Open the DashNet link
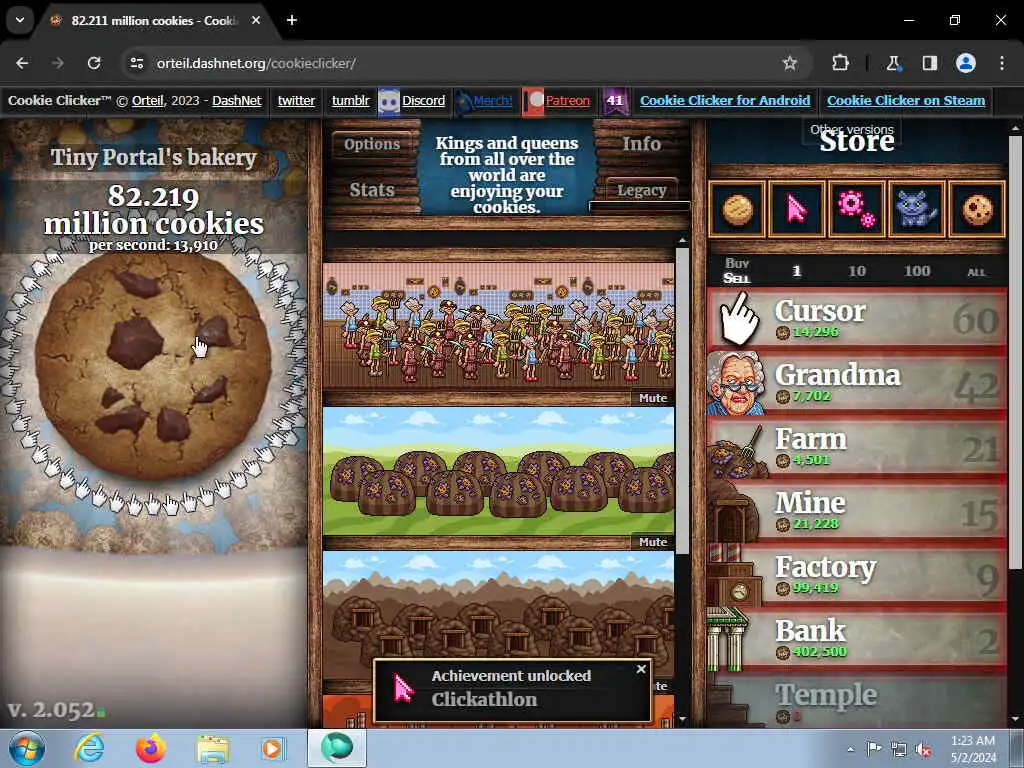This screenshot has width=1024, height=768. click(x=236, y=101)
